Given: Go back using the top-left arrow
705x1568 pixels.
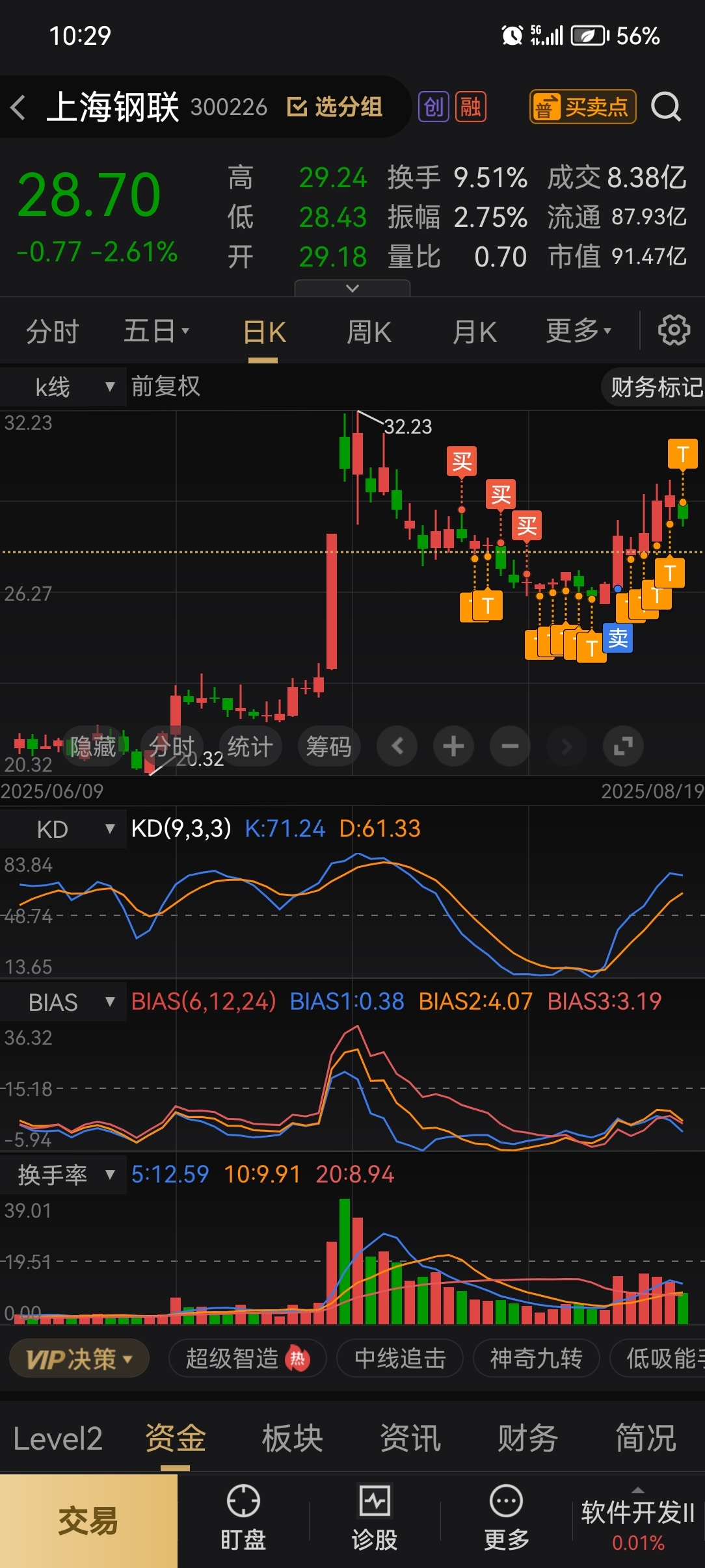Looking at the screenshot, I should click(x=18, y=107).
